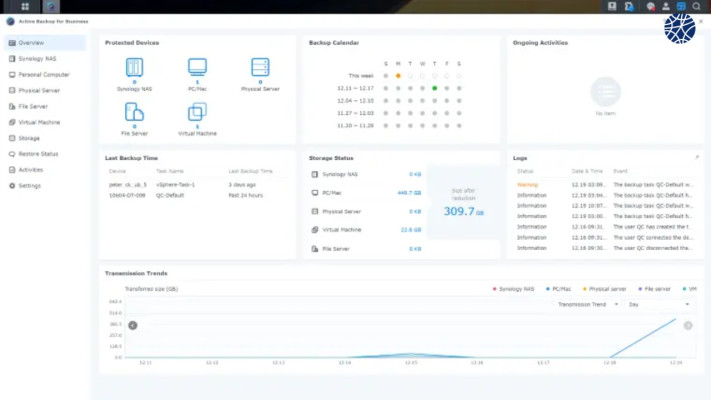Click log entry 'The user QC has created'

605,227
